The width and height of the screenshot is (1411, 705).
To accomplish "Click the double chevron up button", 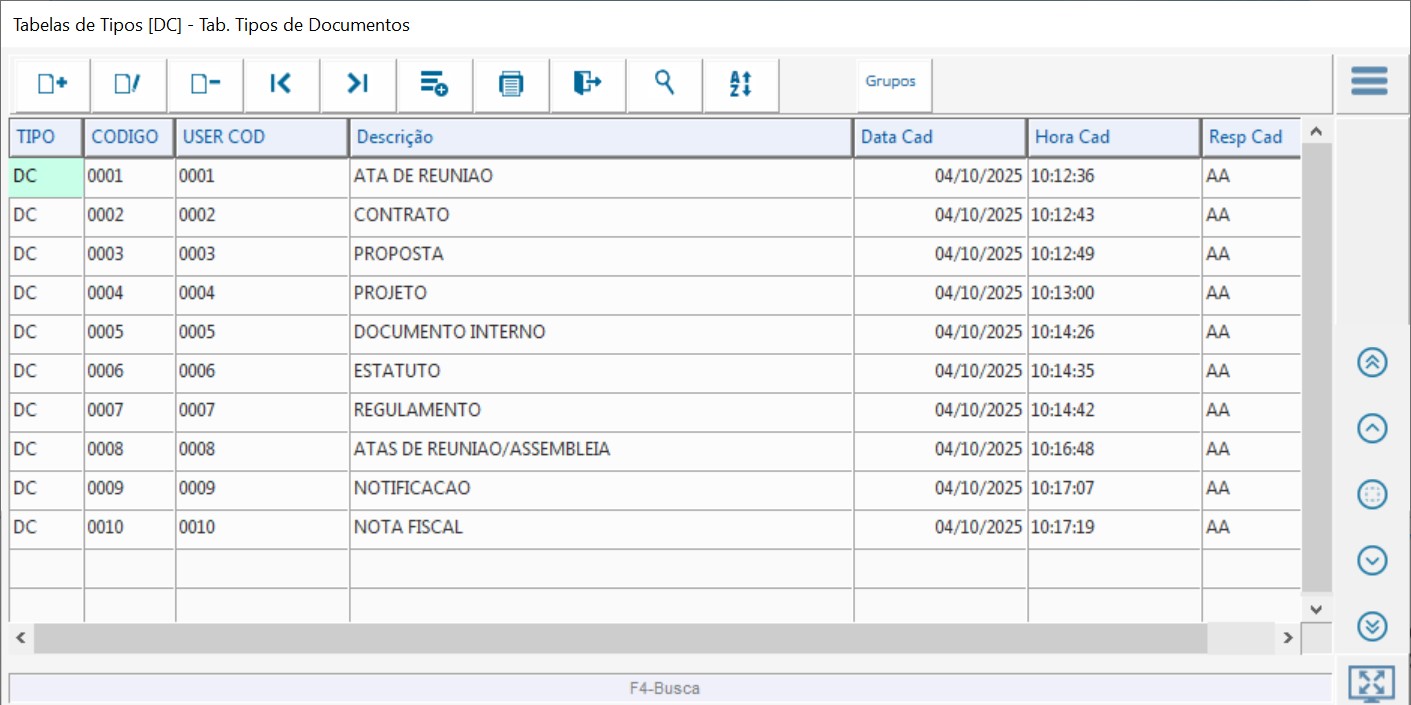I will click(x=1372, y=362).
